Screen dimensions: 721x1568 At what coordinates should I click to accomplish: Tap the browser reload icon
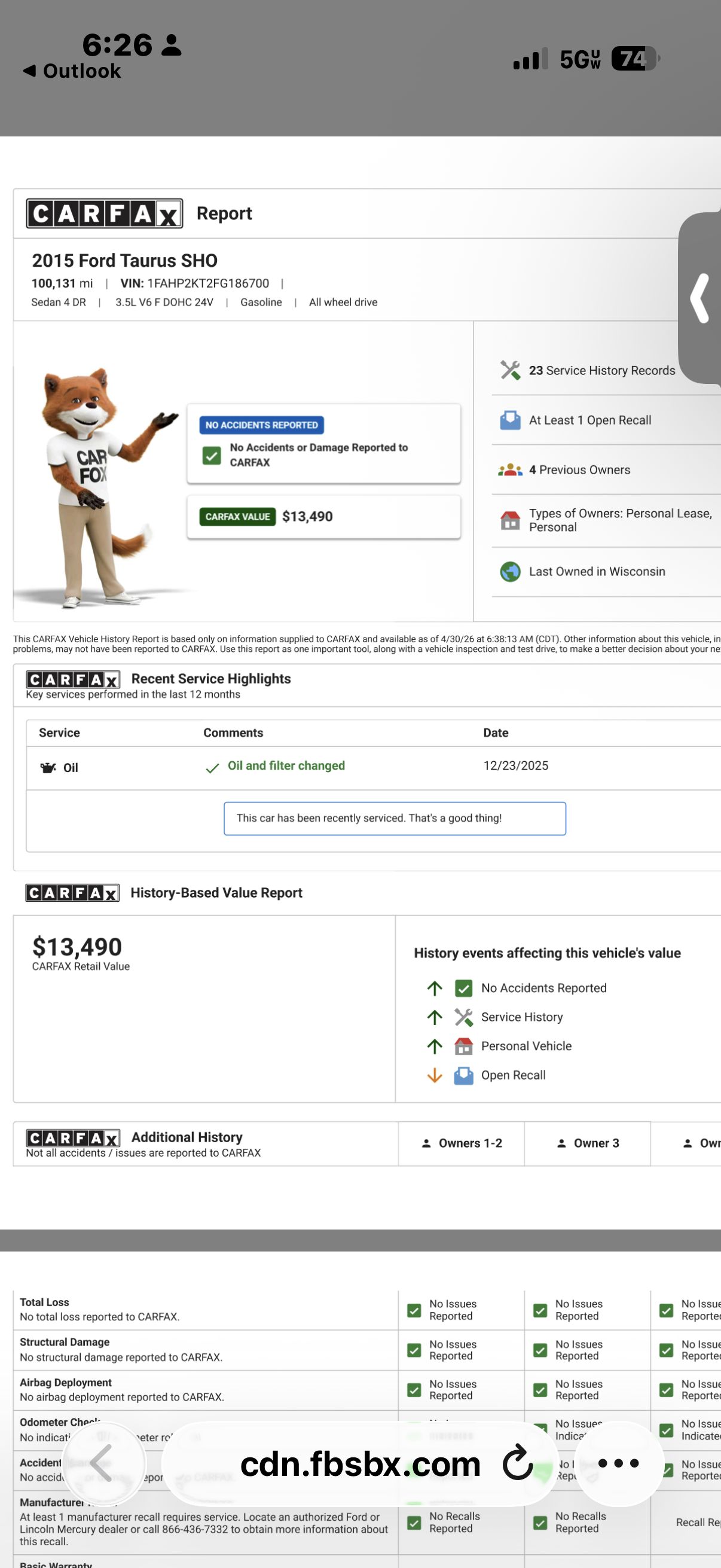coord(518,1463)
